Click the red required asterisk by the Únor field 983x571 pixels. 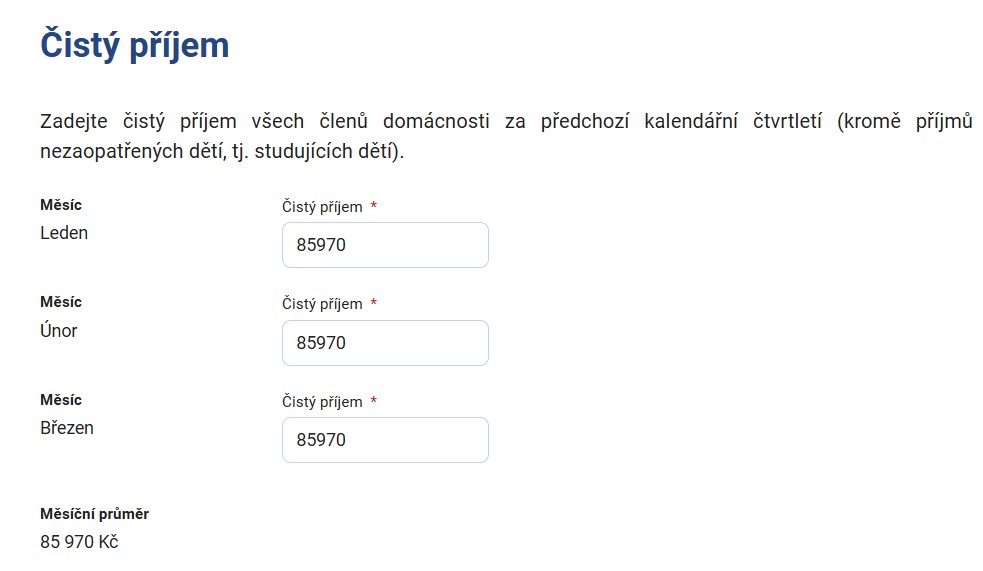click(x=374, y=302)
